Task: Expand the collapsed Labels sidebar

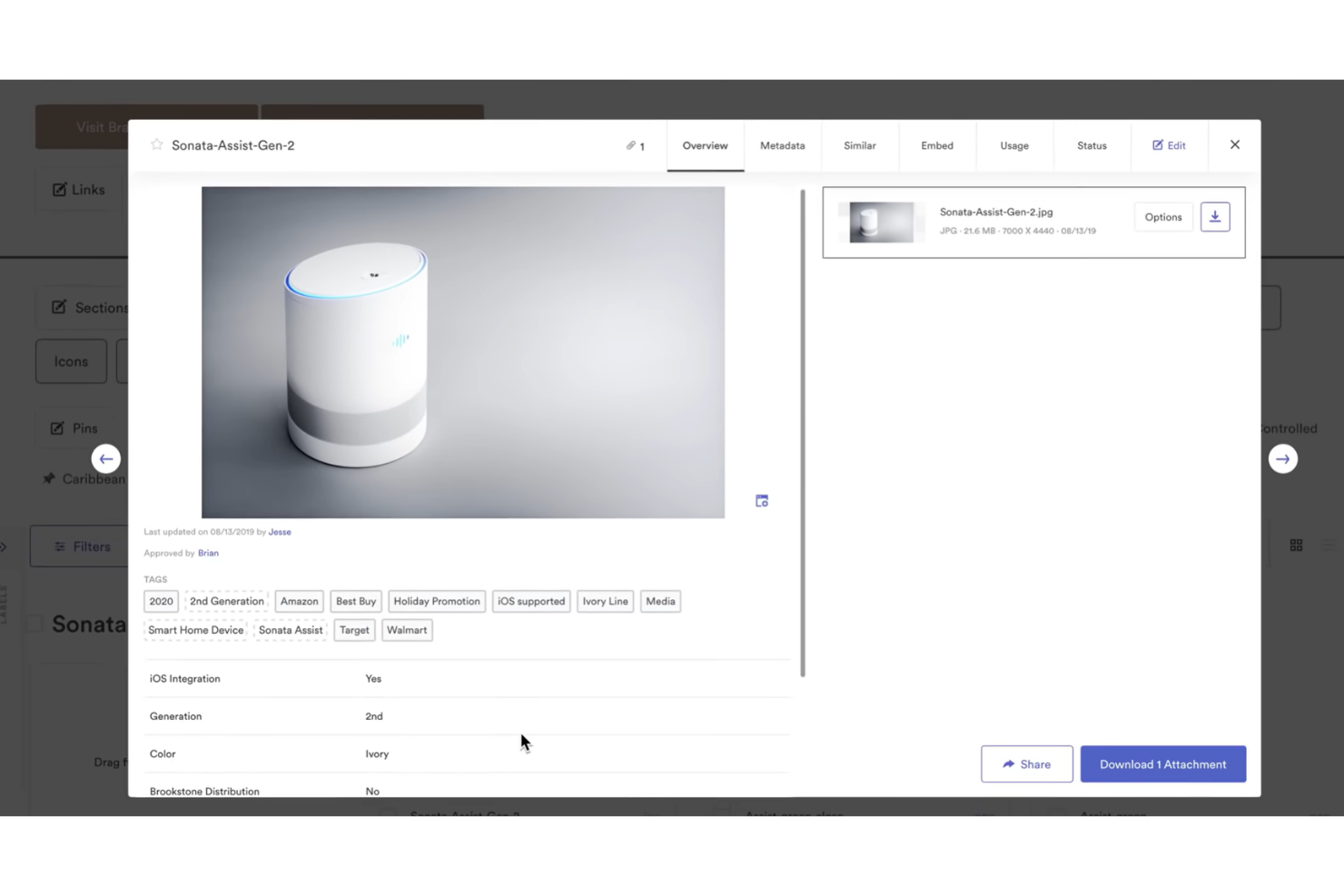Action: (5, 546)
